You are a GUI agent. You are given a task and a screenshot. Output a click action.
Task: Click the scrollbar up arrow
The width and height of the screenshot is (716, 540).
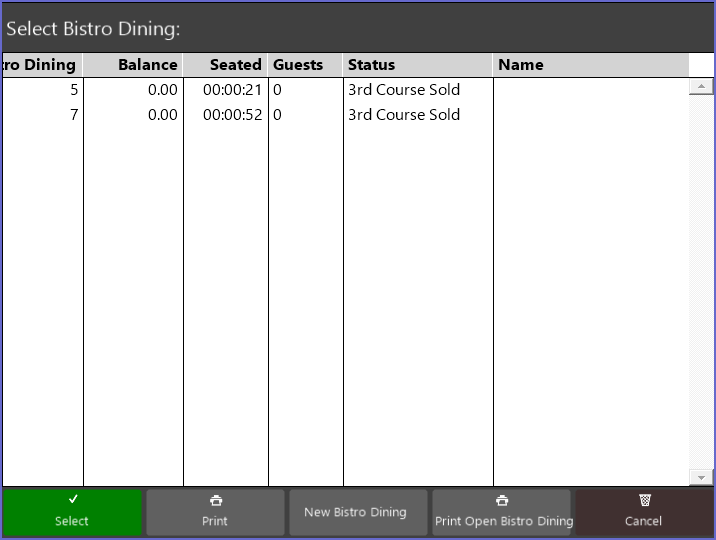coord(701,87)
